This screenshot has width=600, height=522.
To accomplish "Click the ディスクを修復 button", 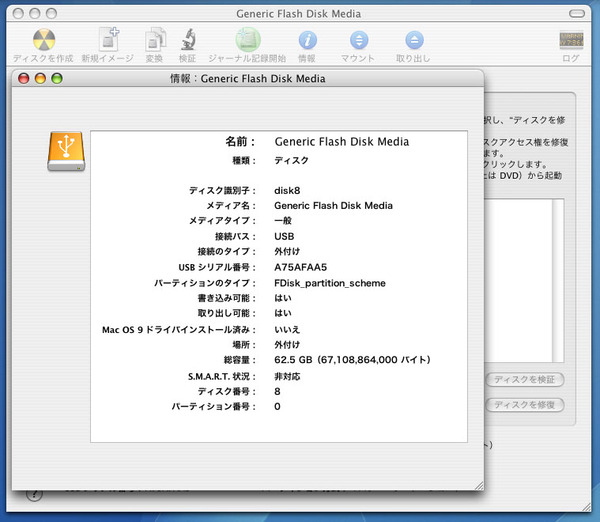I will 526,405.
